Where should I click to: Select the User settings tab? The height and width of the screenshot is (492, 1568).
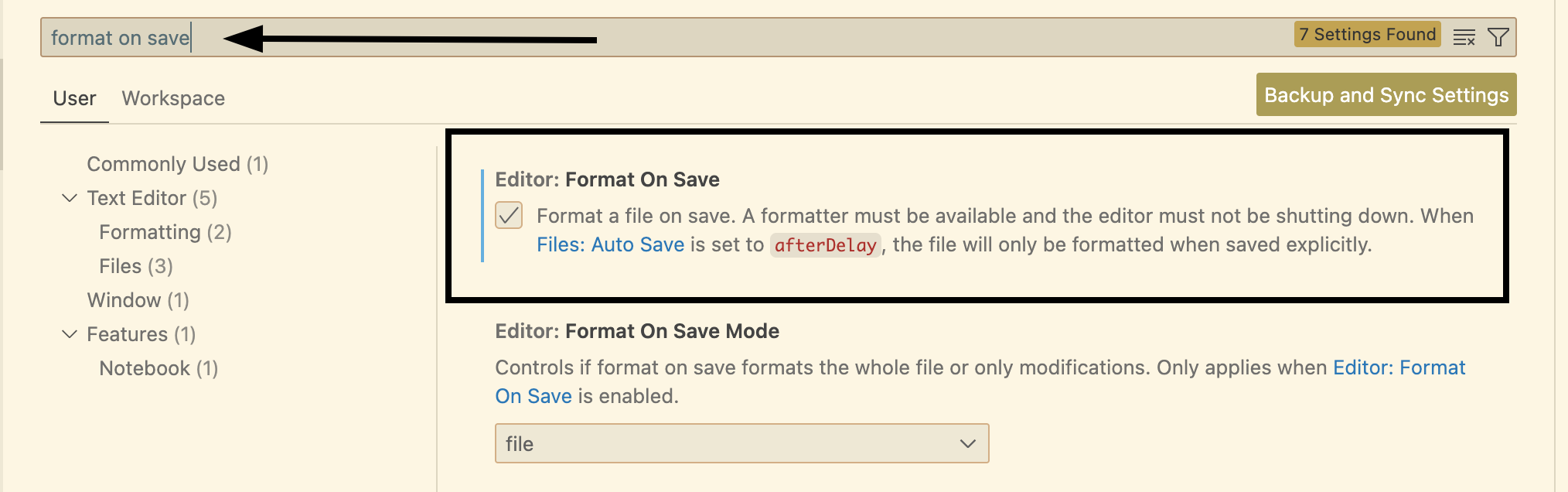pyautogui.click(x=74, y=98)
